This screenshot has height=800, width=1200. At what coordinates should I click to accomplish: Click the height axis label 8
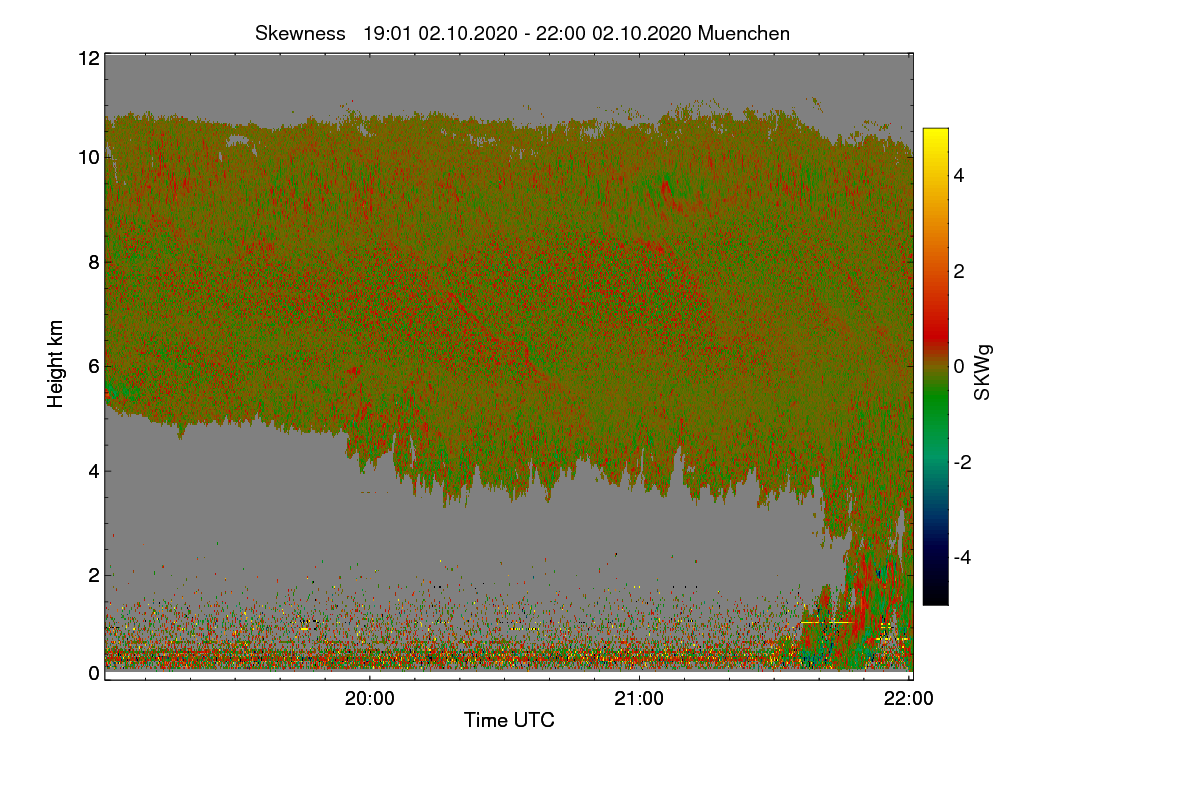click(93, 262)
